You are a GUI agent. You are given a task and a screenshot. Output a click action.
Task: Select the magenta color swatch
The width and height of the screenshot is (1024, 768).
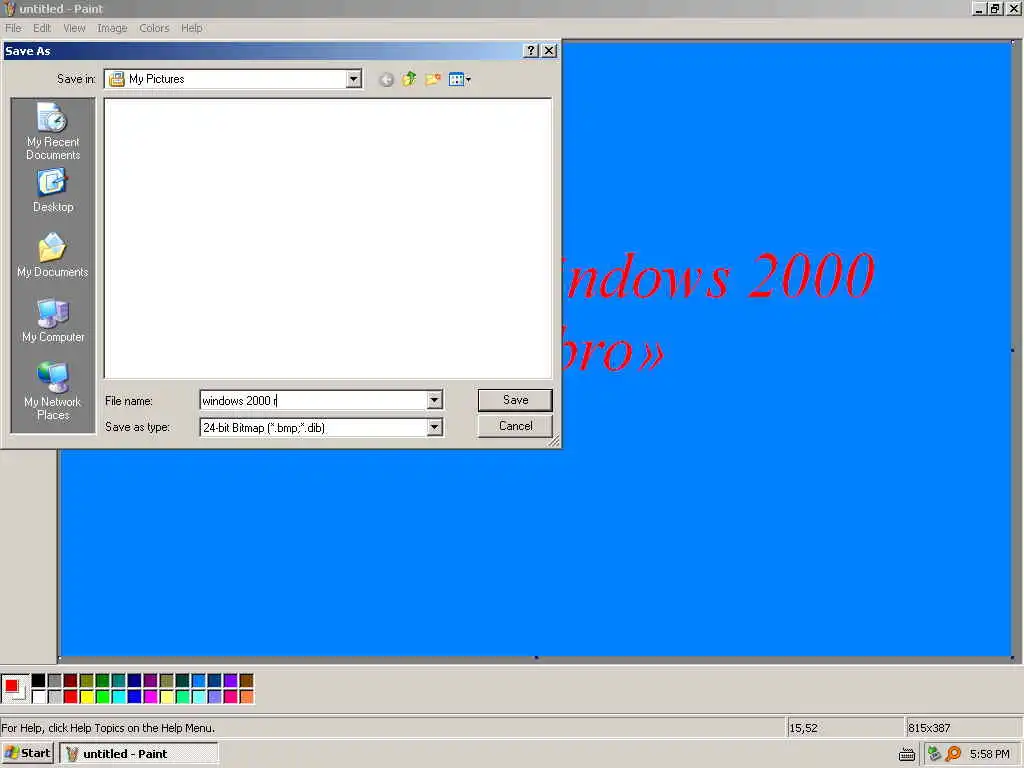click(151, 697)
